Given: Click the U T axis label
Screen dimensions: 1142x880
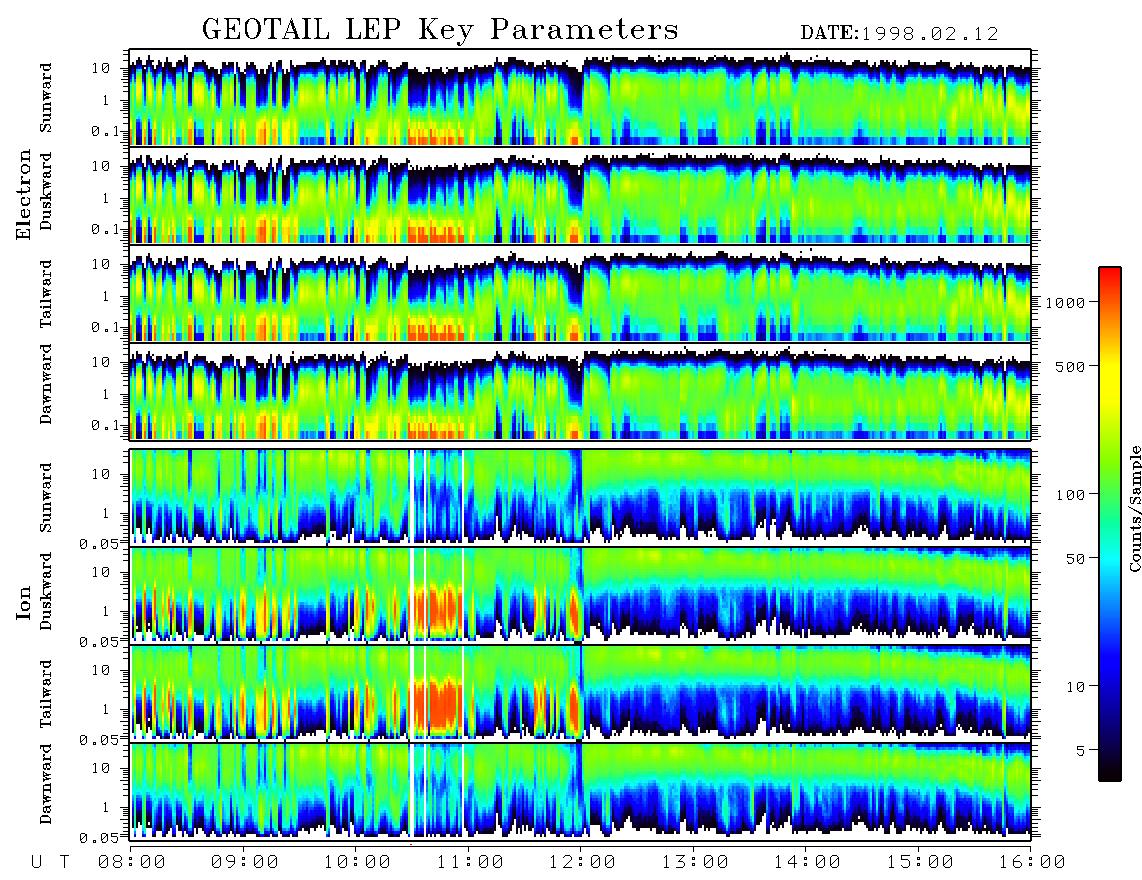Looking at the screenshot, I should [x=51, y=862].
